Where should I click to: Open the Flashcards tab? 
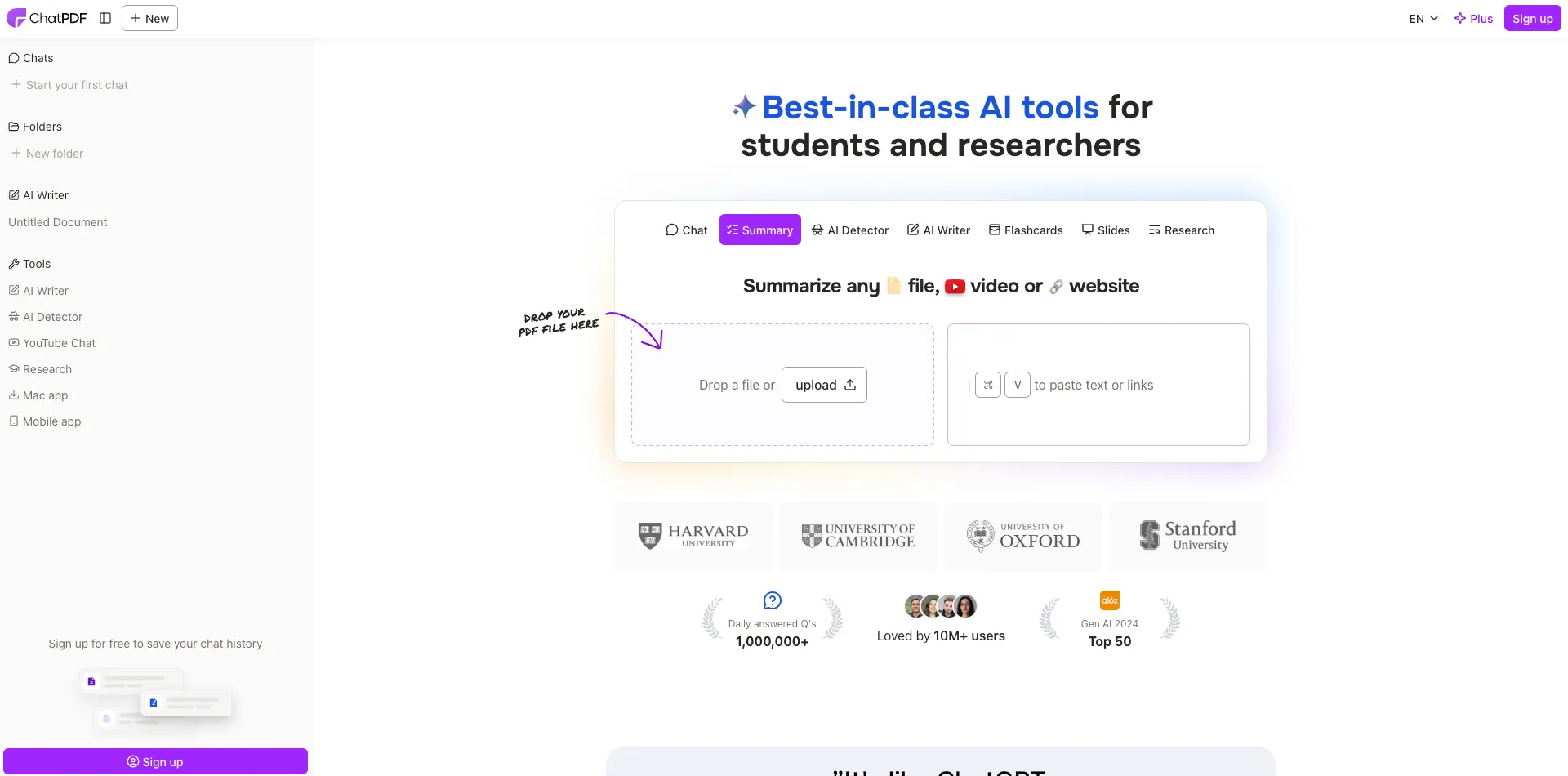[1026, 230]
